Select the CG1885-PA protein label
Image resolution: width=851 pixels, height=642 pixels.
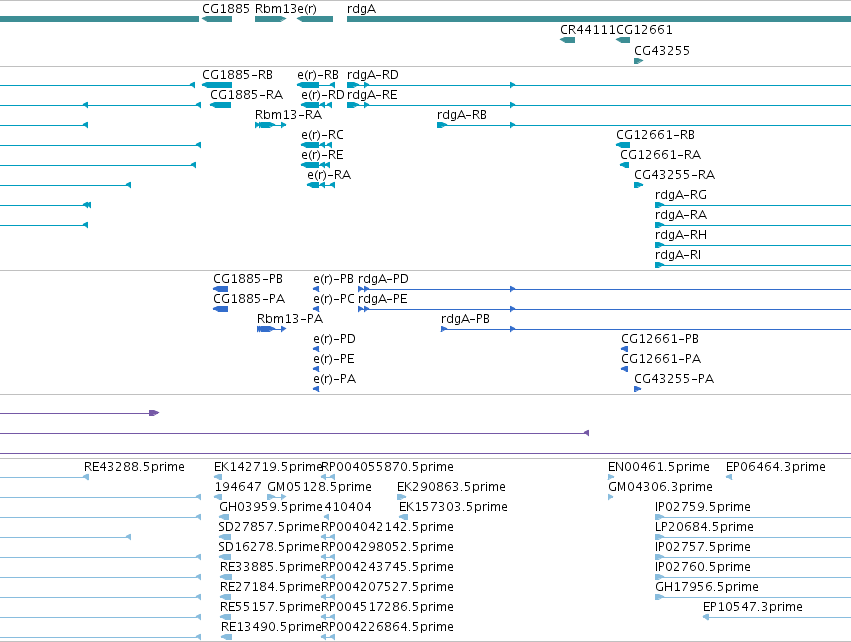(x=249, y=299)
